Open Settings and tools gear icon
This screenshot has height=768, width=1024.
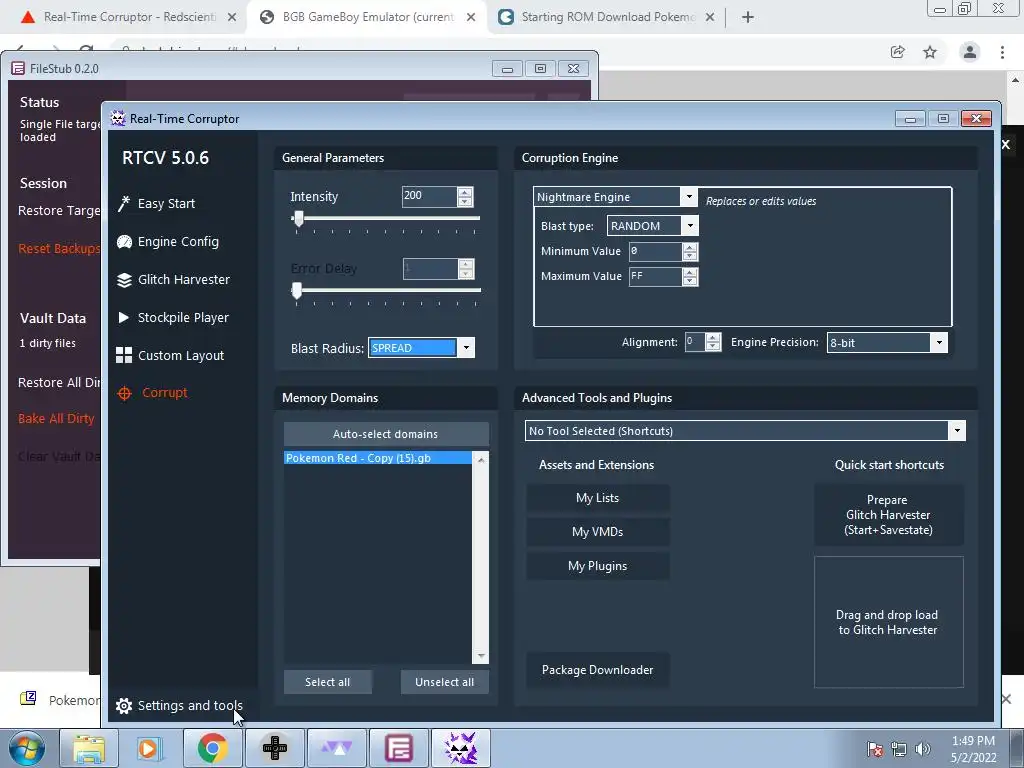[123, 706]
